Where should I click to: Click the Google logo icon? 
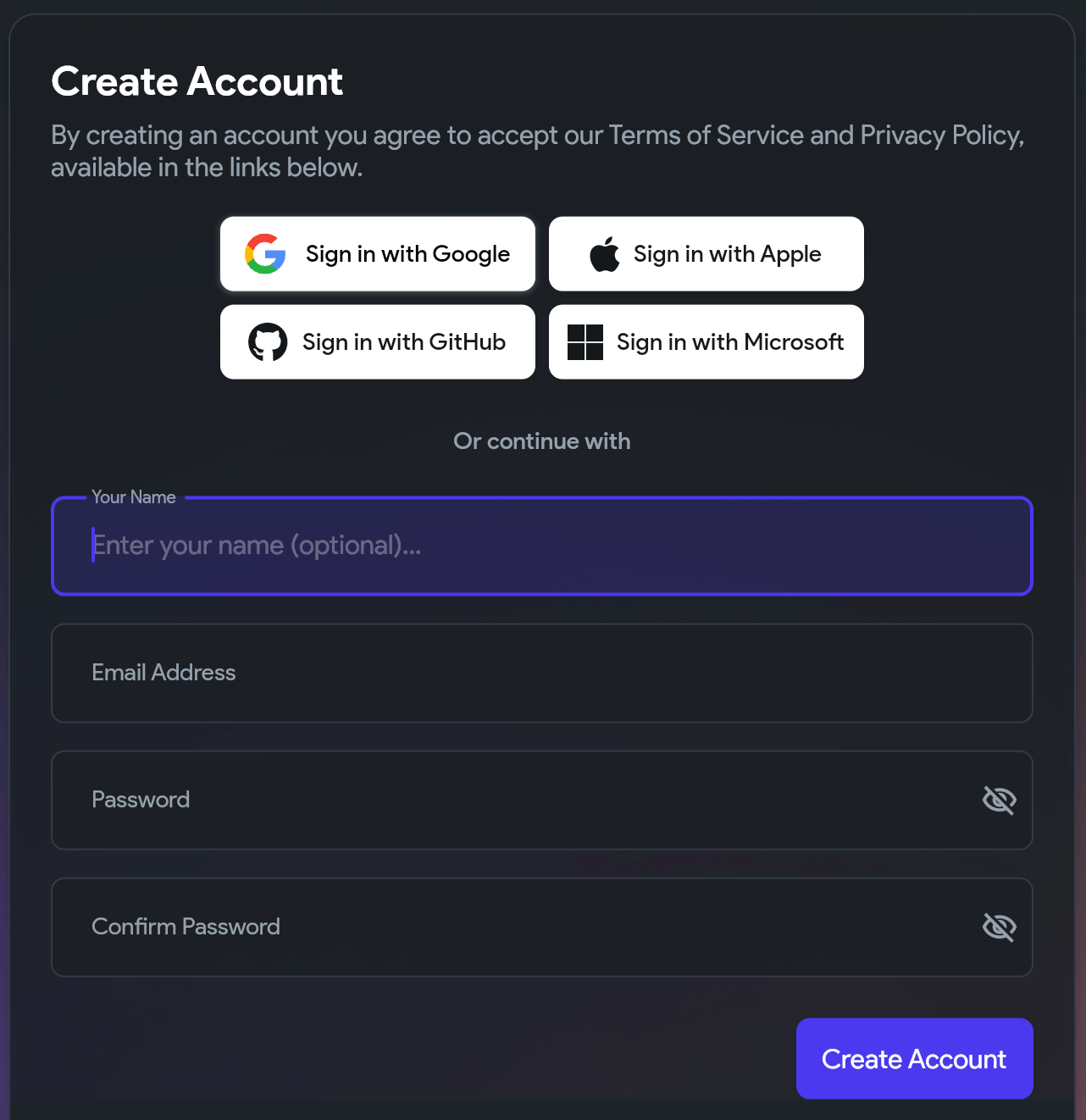point(265,254)
